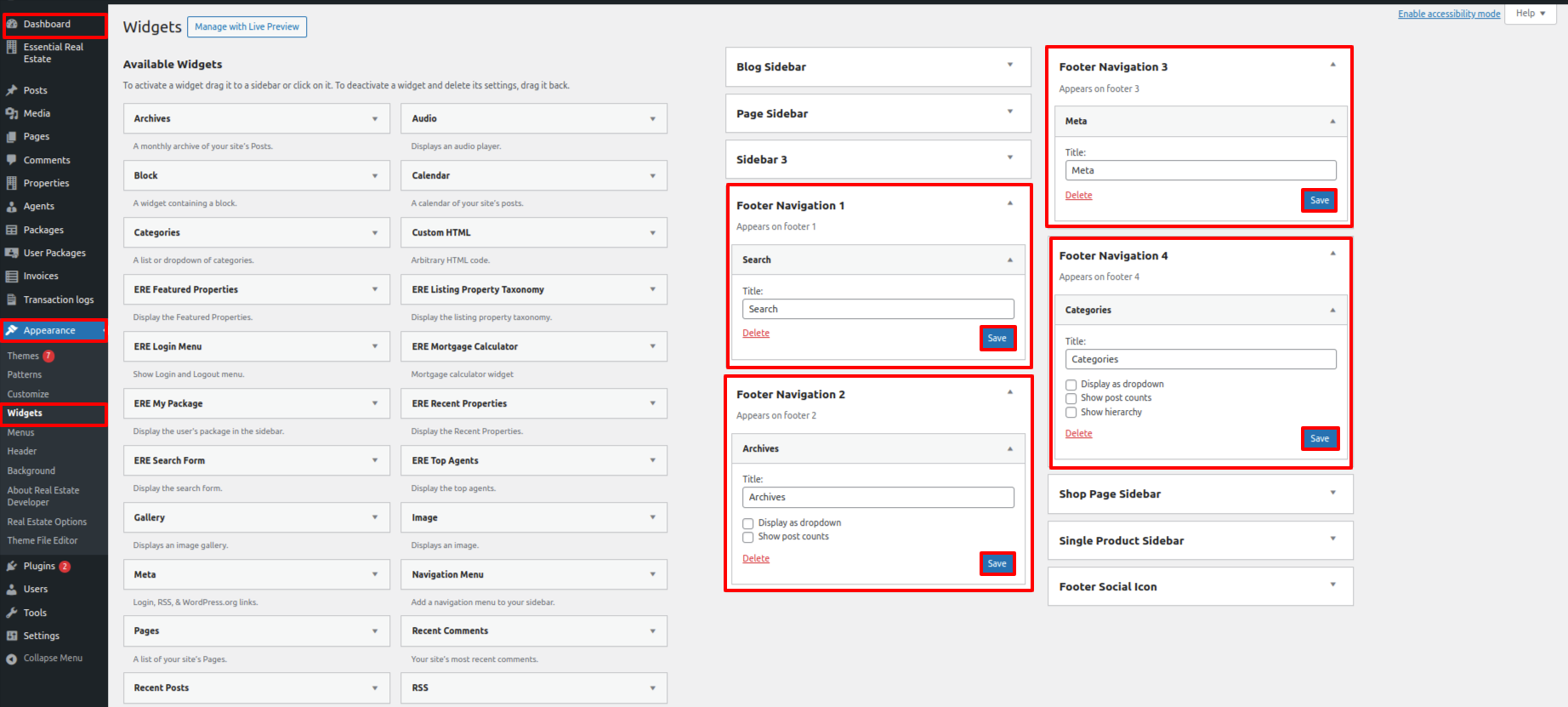1568x707 pixels.
Task: Tick the Show hierarchy checkbox
Action: [x=1071, y=413]
